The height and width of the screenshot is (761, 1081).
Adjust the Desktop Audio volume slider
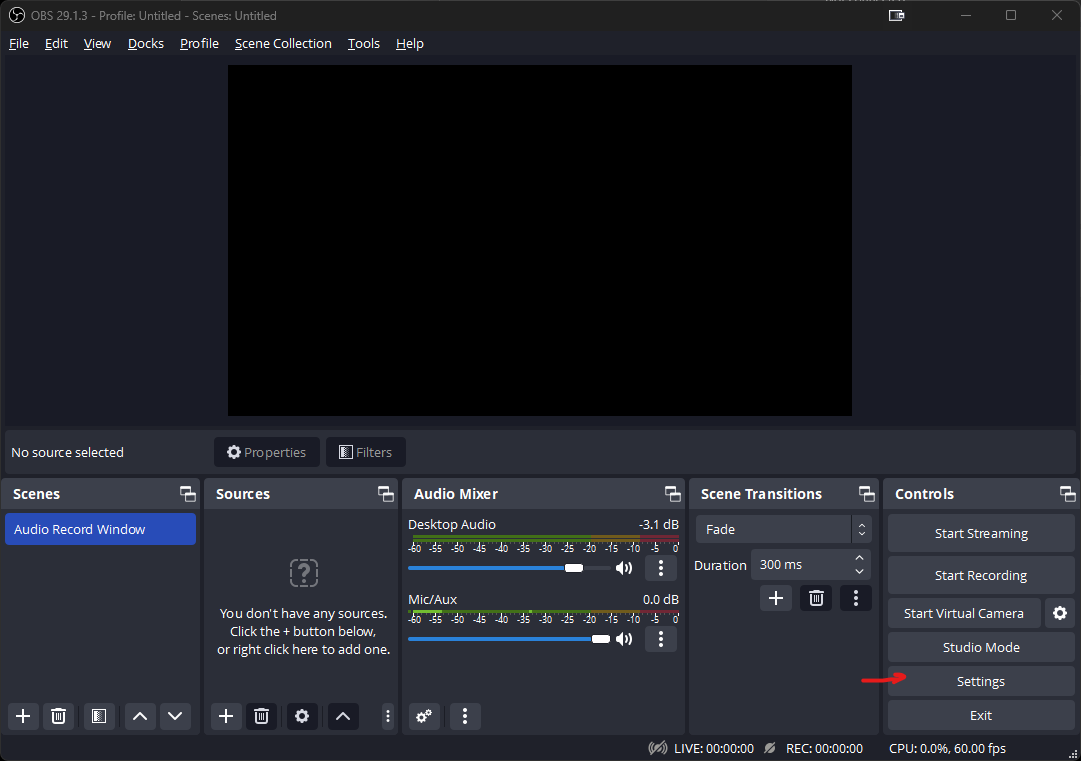tap(509, 568)
